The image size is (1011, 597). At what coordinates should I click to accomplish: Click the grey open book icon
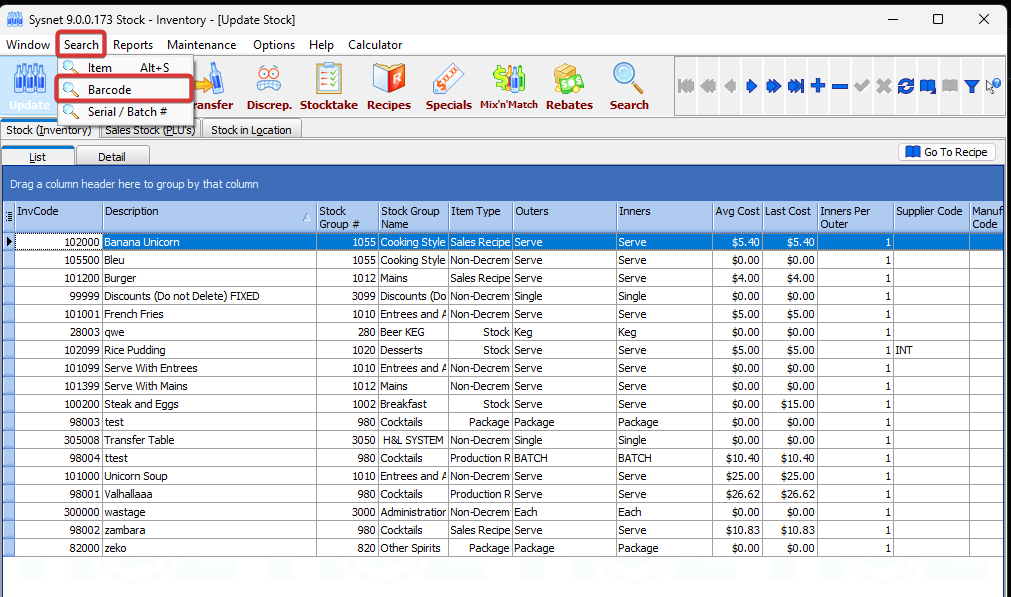pos(950,86)
